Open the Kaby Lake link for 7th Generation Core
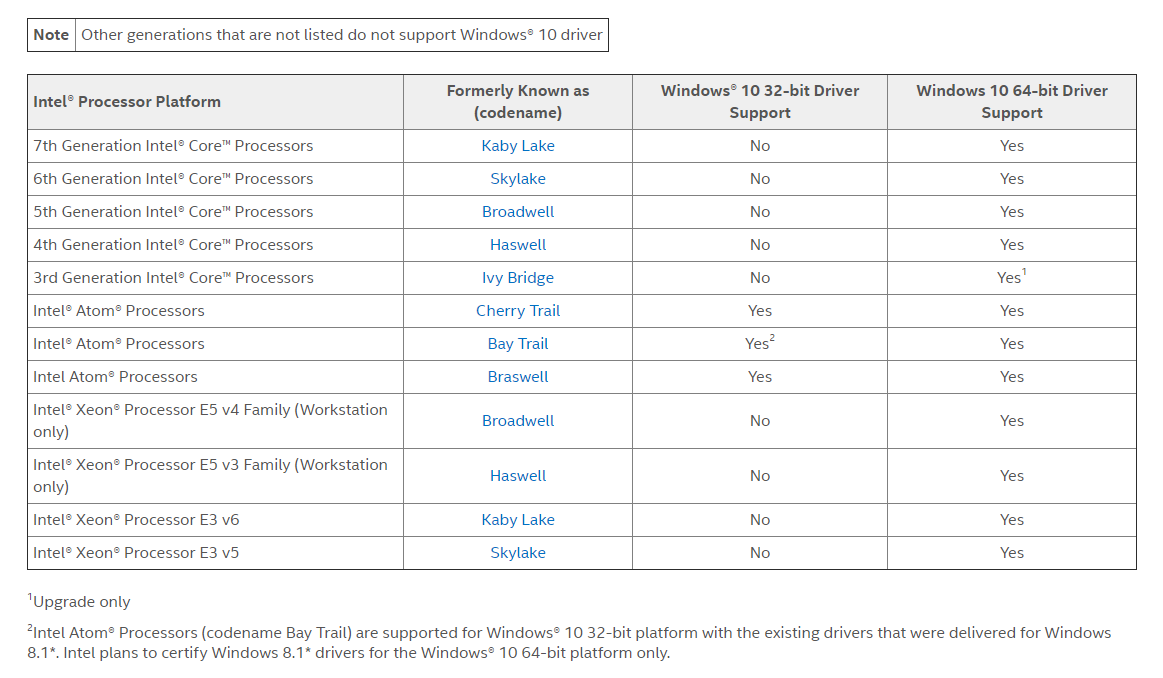The image size is (1163, 678). 517,146
